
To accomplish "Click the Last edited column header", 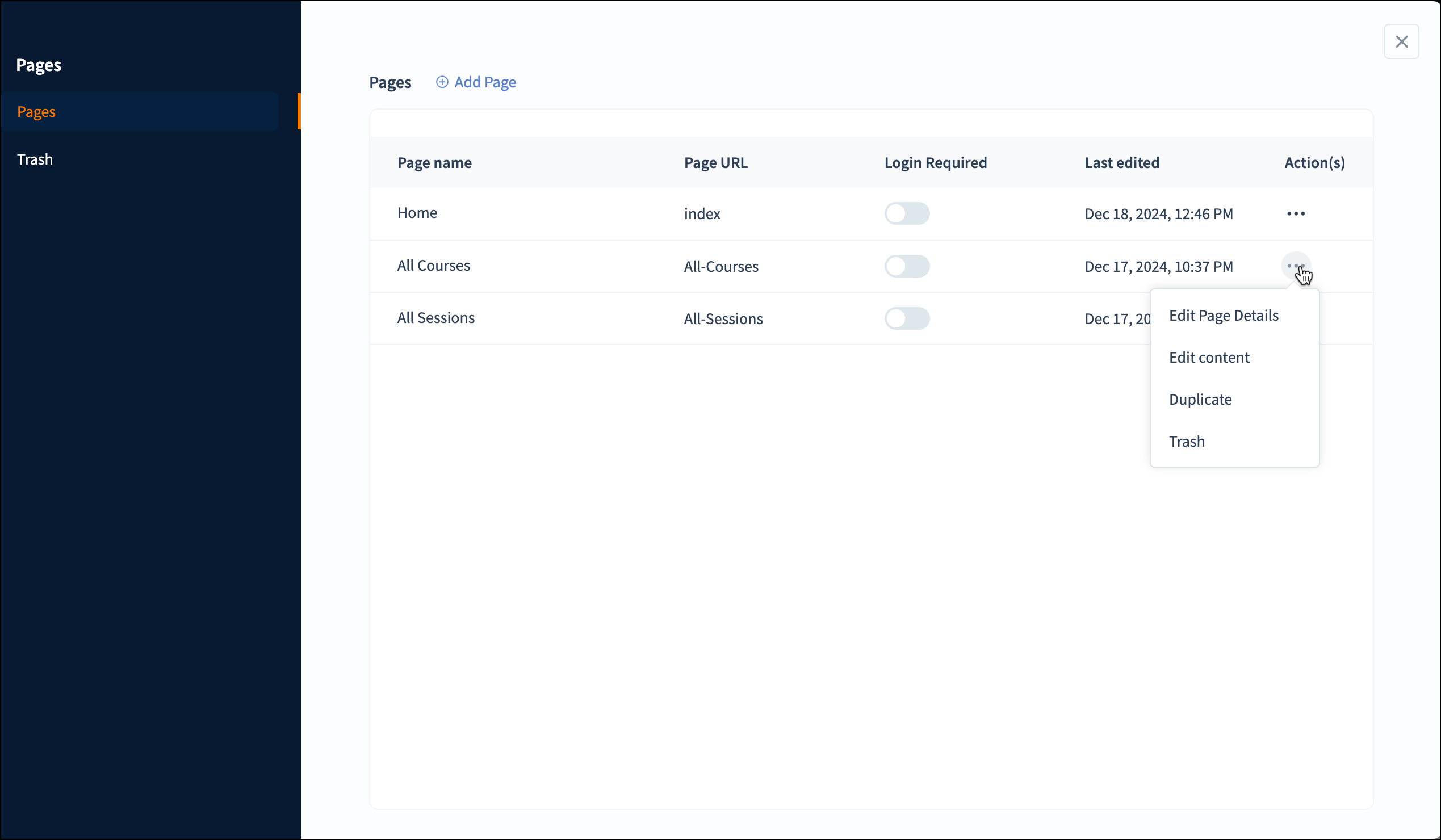I will pos(1121,163).
